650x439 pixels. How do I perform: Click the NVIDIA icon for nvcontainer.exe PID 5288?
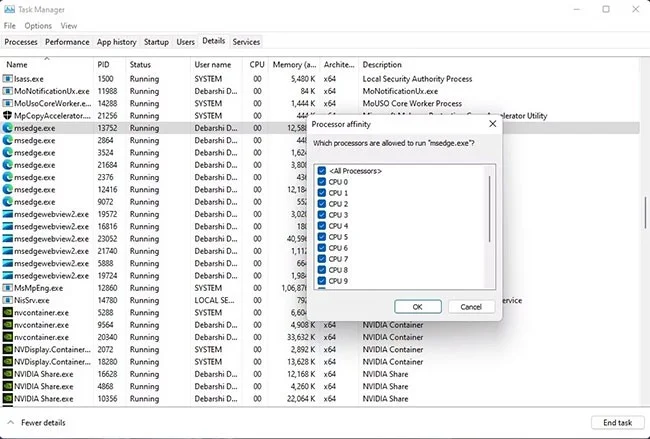8,312
